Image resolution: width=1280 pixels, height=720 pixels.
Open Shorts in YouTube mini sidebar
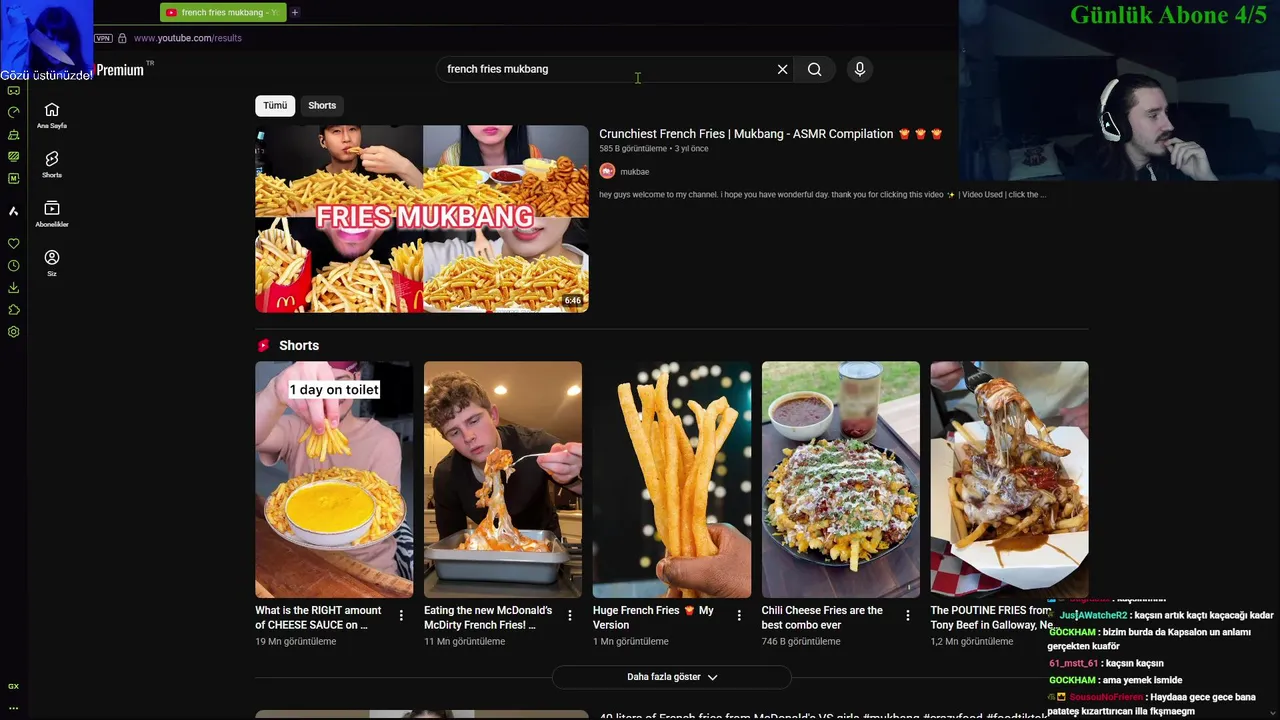tap(52, 164)
